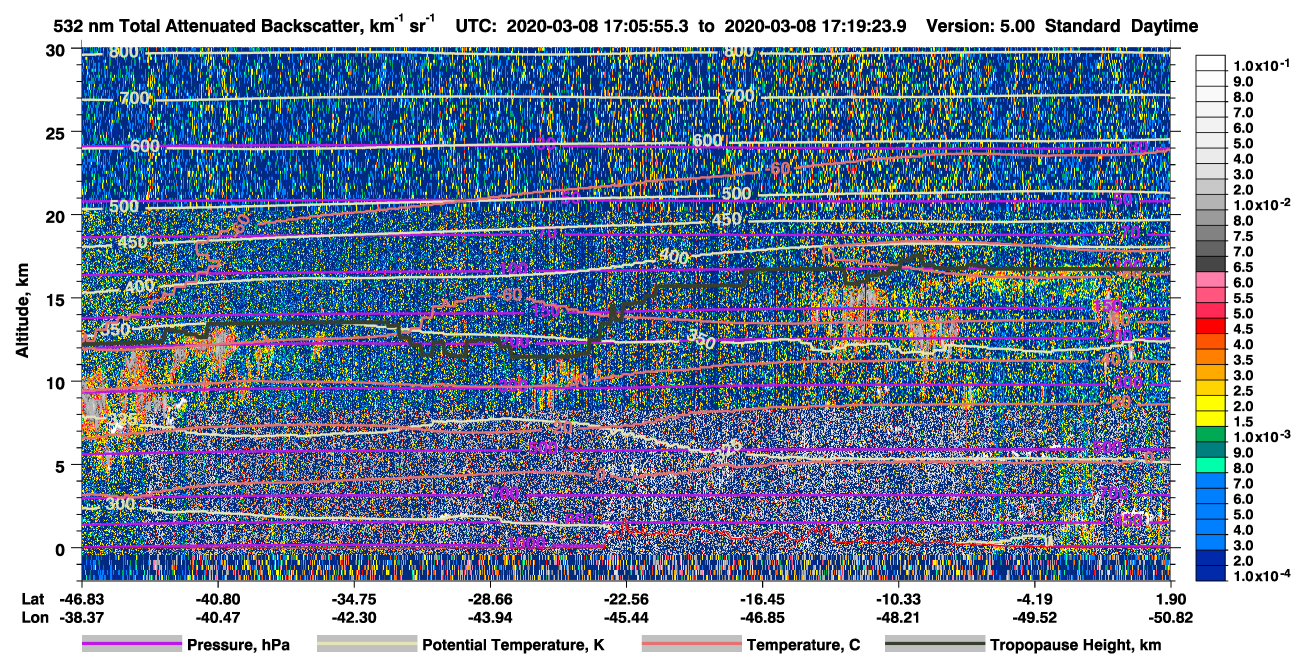Click altitude tick label "25"
Image resolution: width=1300 pixels, height=667 pixels.
57,133
